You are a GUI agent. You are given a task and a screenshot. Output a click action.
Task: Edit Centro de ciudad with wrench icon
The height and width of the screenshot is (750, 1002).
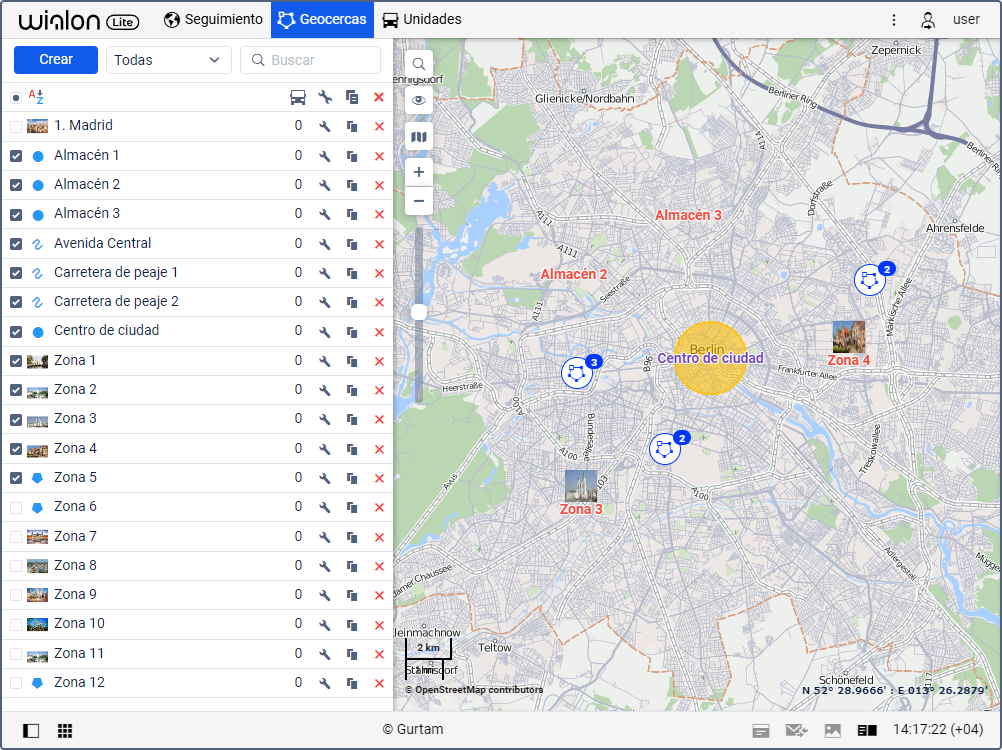click(325, 332)
